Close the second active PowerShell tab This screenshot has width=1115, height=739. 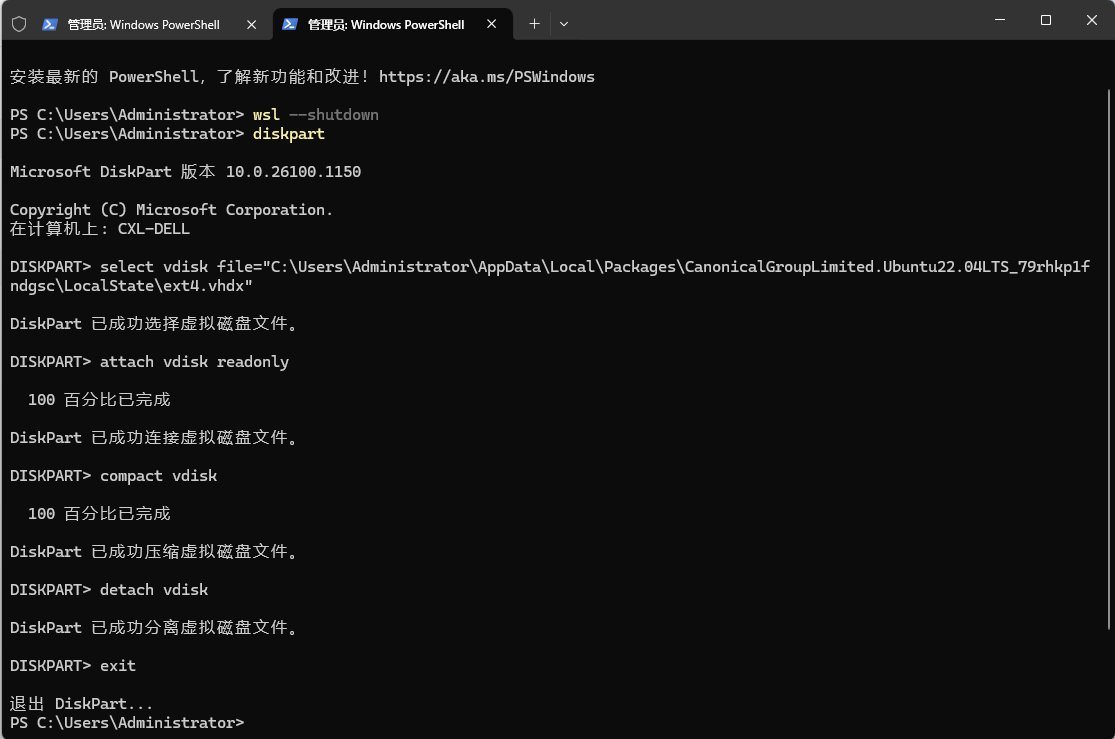[x=491, y=24]
